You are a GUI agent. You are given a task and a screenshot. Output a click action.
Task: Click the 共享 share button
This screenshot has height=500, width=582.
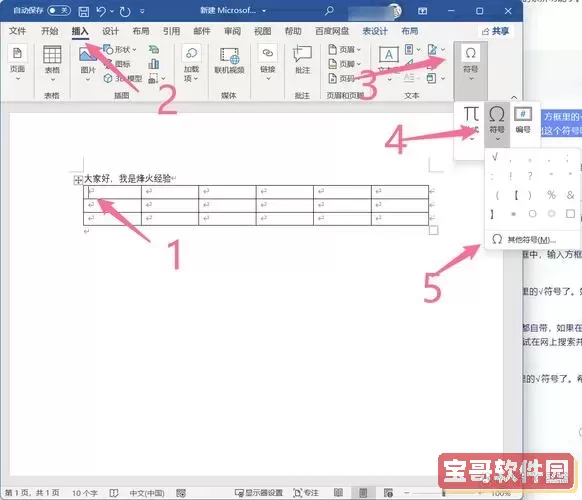click(x=496, y=31)
